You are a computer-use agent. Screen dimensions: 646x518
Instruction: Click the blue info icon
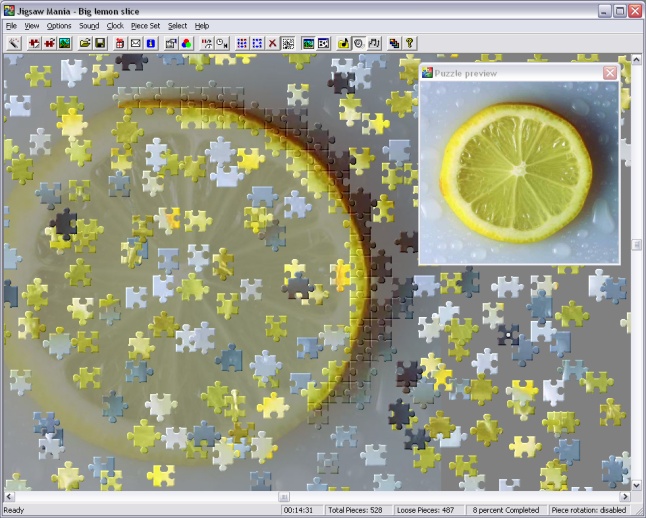click(x=150, y=43)
